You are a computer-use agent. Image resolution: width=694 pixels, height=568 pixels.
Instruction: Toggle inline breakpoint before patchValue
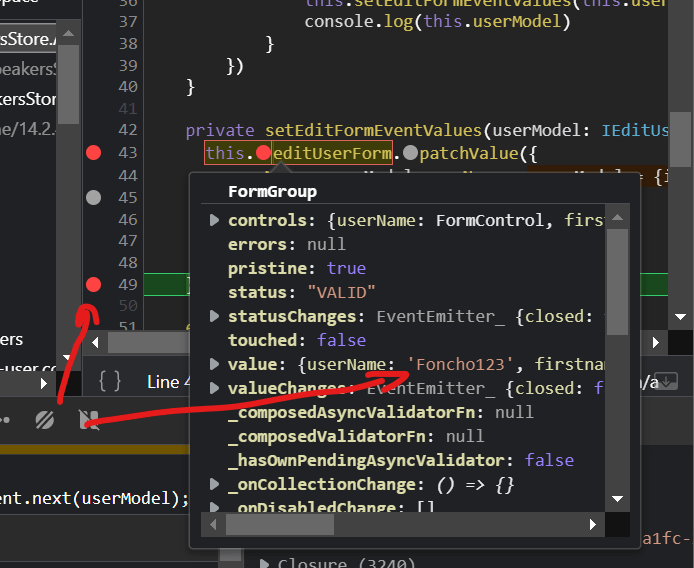(x=410, y=153)
